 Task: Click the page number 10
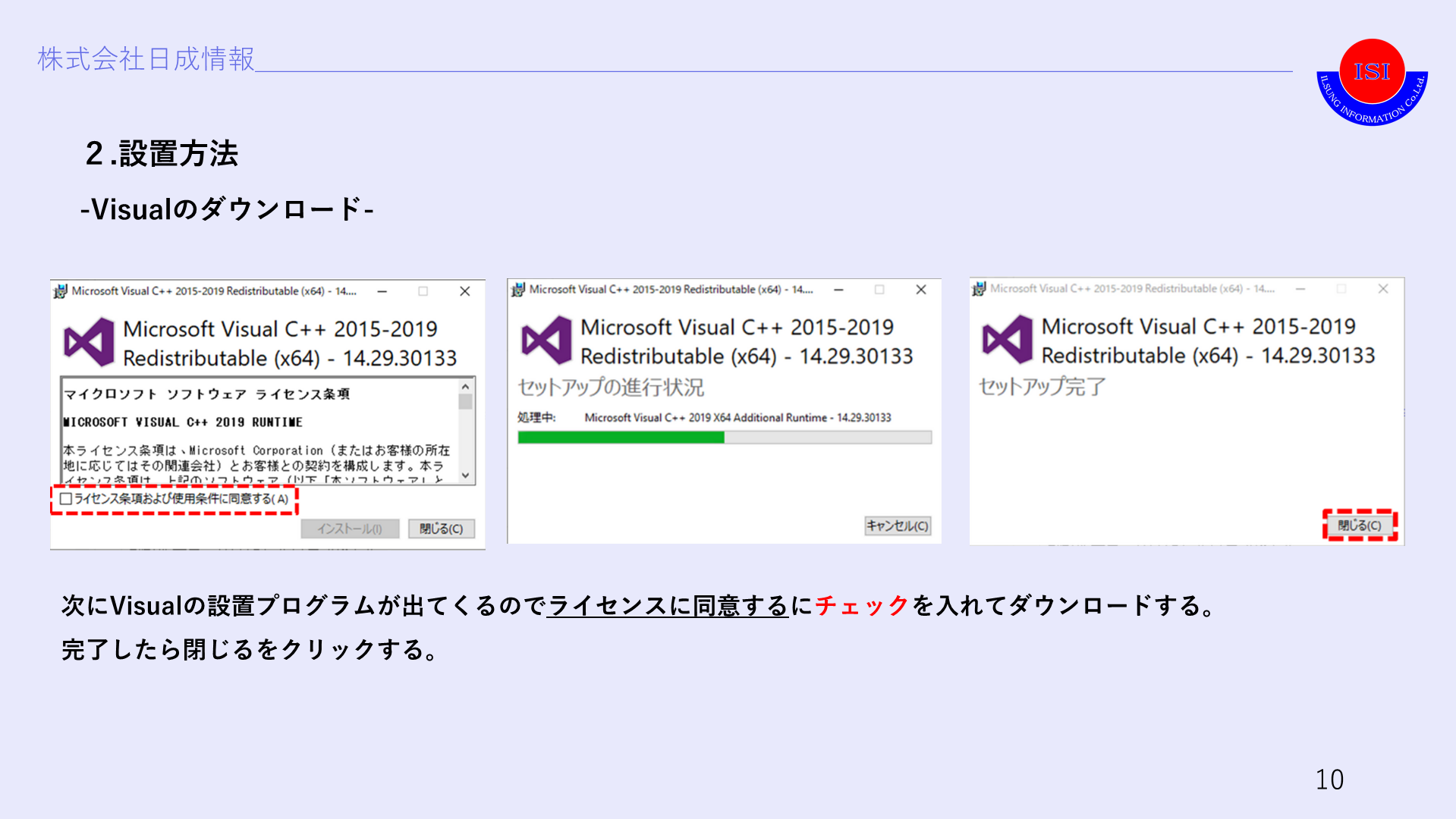click(x=1329, y=780)
